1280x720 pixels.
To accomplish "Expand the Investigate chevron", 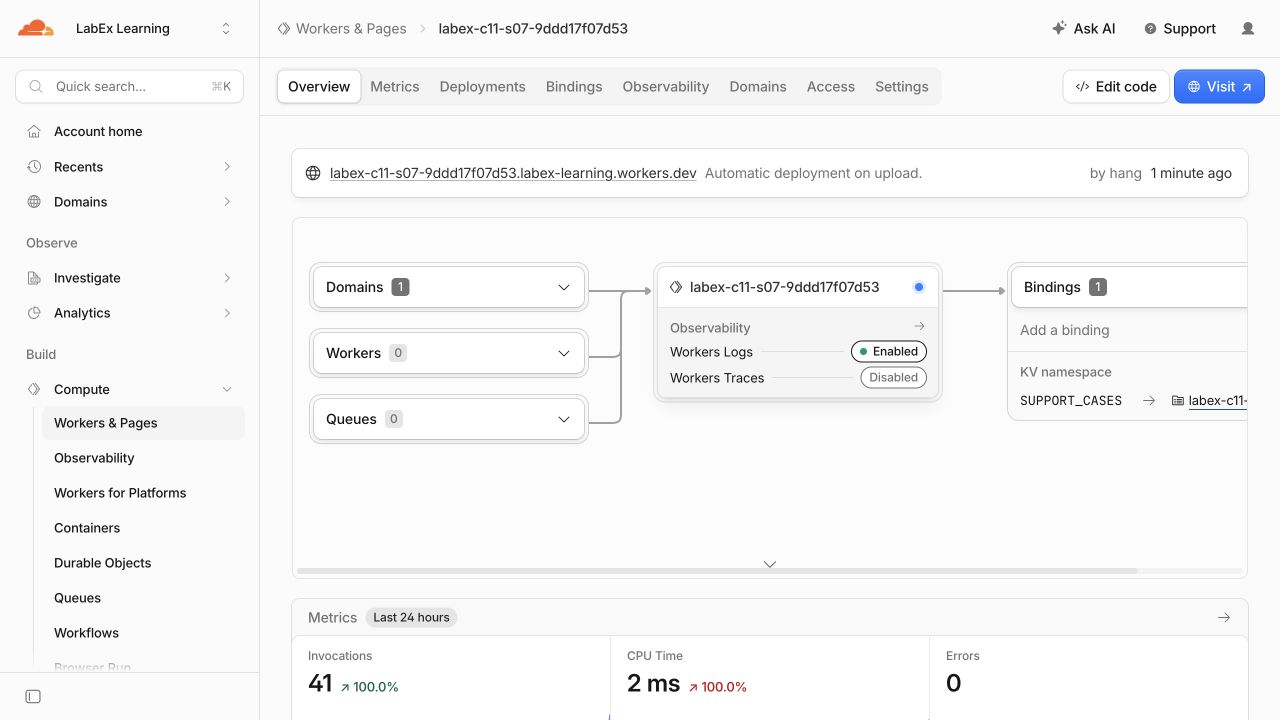I will coord(227,278).
